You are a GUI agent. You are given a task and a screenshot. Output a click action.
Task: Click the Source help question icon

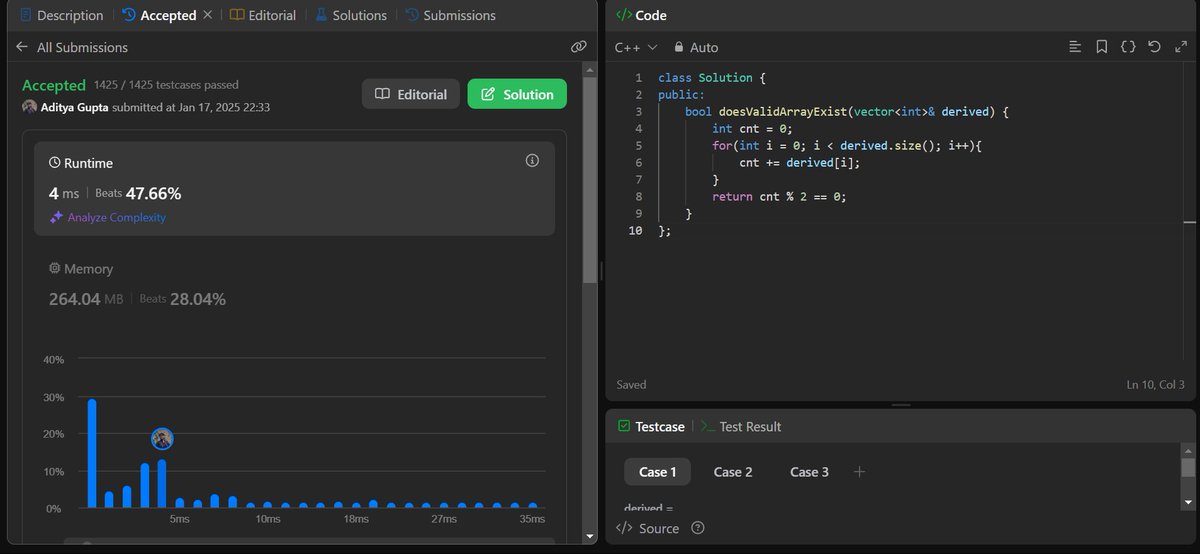point(698,528)
